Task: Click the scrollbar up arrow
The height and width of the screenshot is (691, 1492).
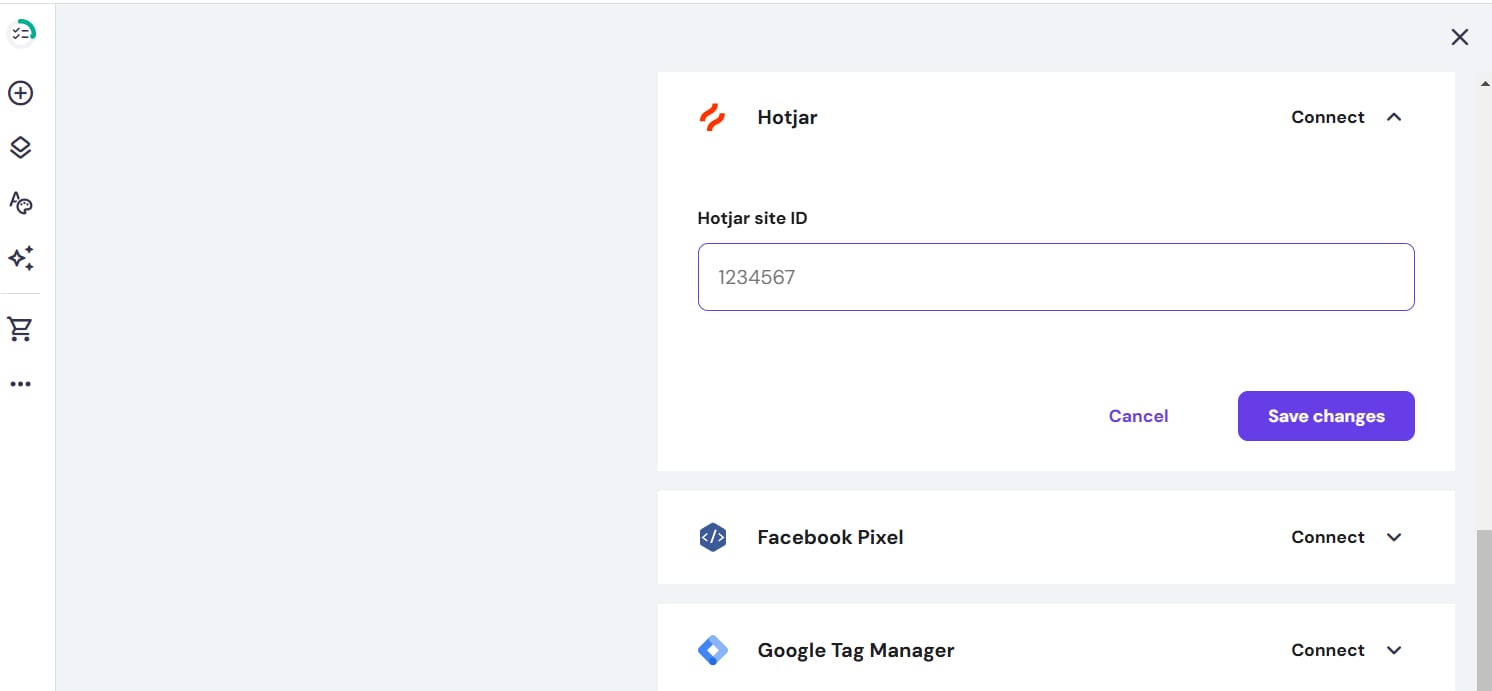Action: coord(1484,83)
